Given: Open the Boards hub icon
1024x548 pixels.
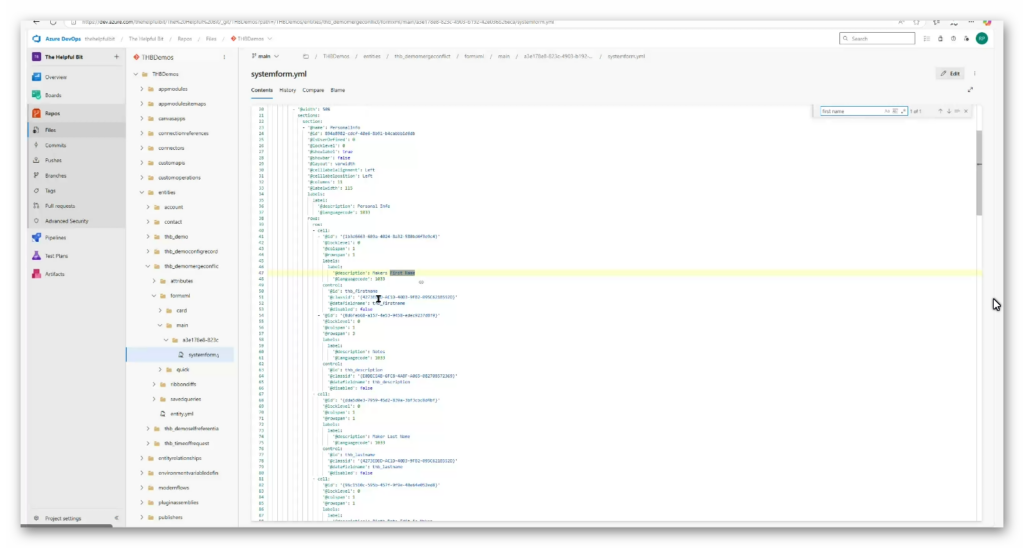Looking at the screenshot, I should point(37,95).
